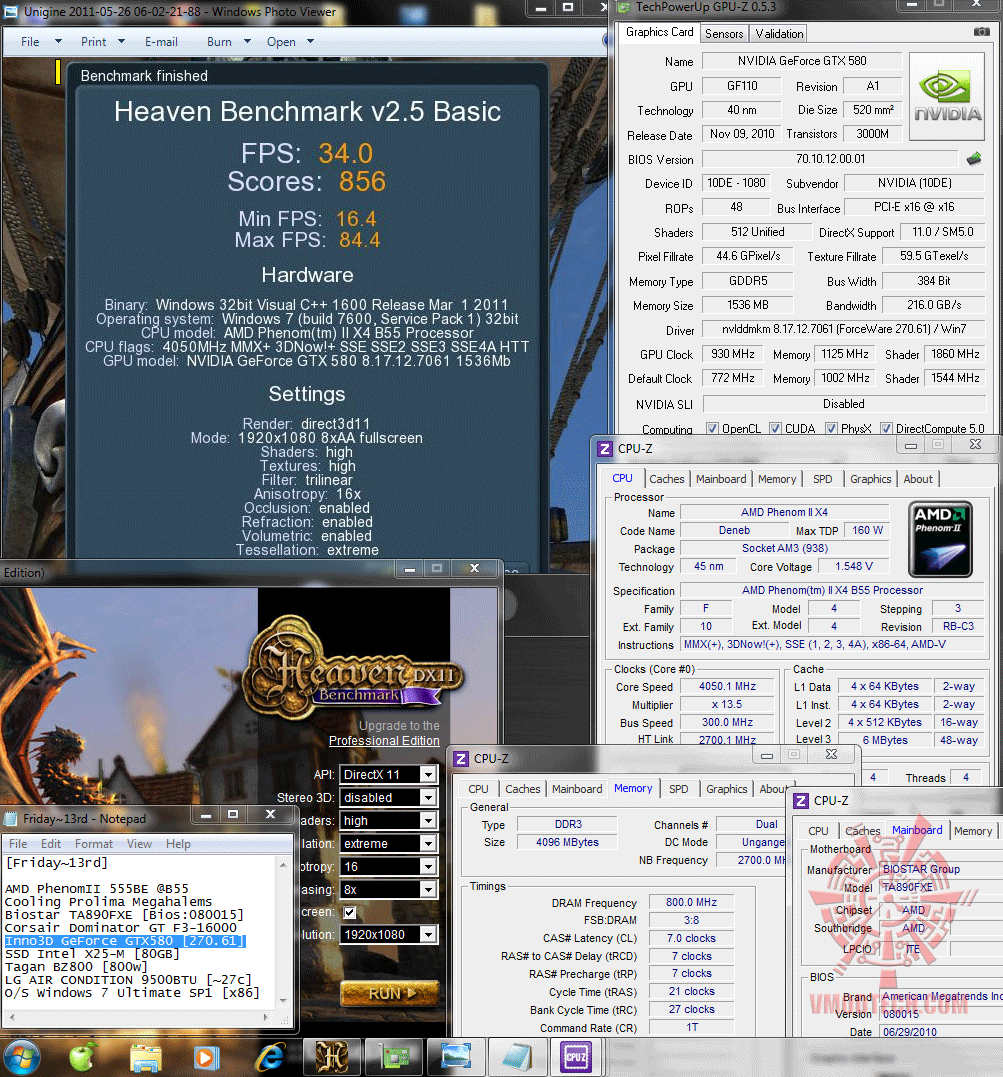Screen dimensions: 1003x1077
Task: Open Notepad Edit menu
Action: (x=51, y=843)
